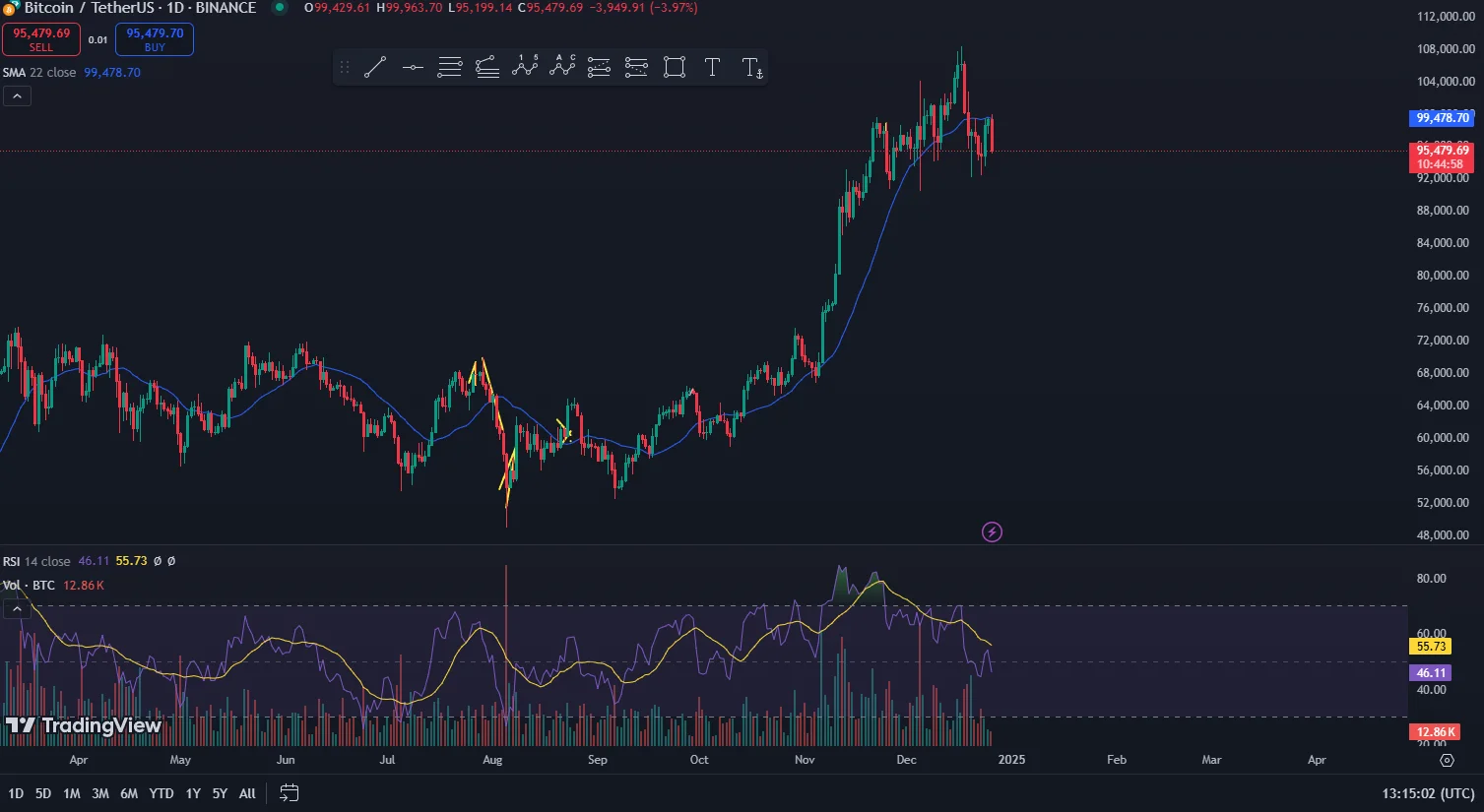The height and width of the screenshot is (812, 1484).
Task: Click the 13:15:02 (UTC) timezone clock
Action: click(x=1428, y=793)
